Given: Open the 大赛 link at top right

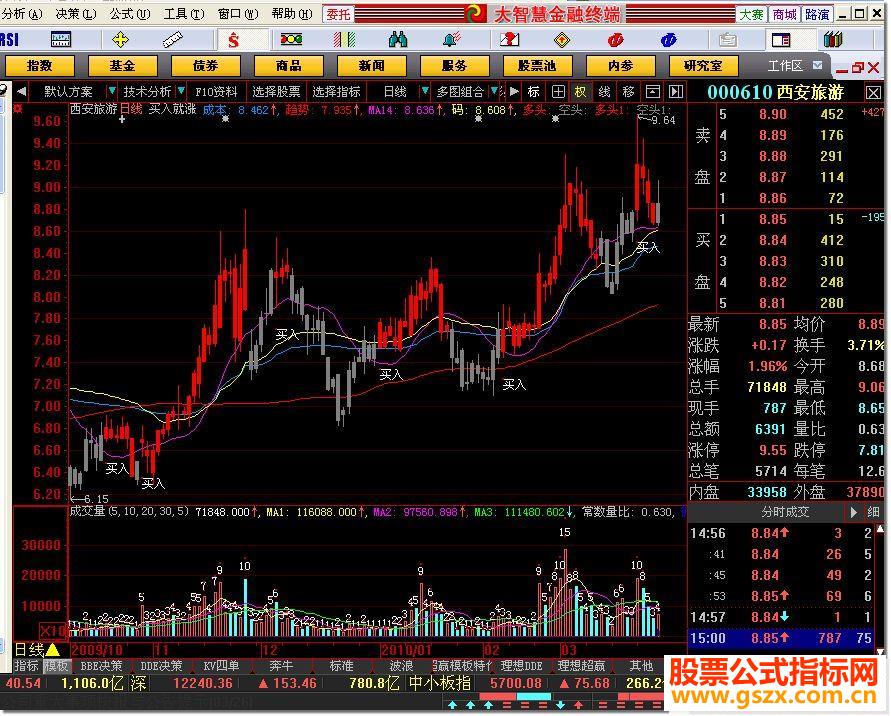Looking at the screenshot, I should [x=751, y=14].
